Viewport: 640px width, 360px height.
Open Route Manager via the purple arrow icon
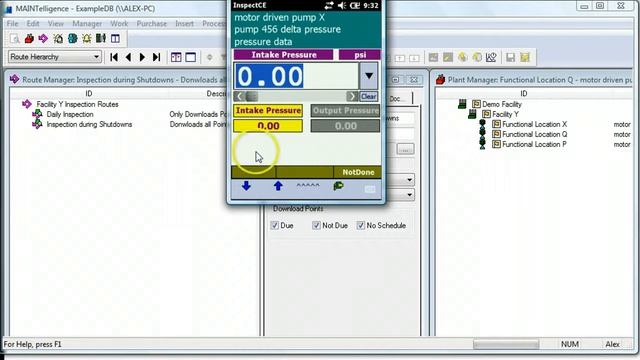click(x=43, y=39)
